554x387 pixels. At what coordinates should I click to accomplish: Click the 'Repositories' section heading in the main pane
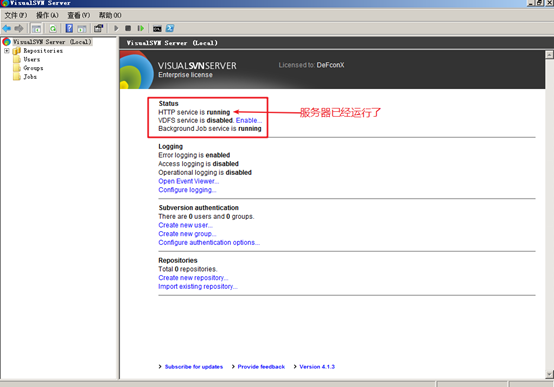point(178,260)
